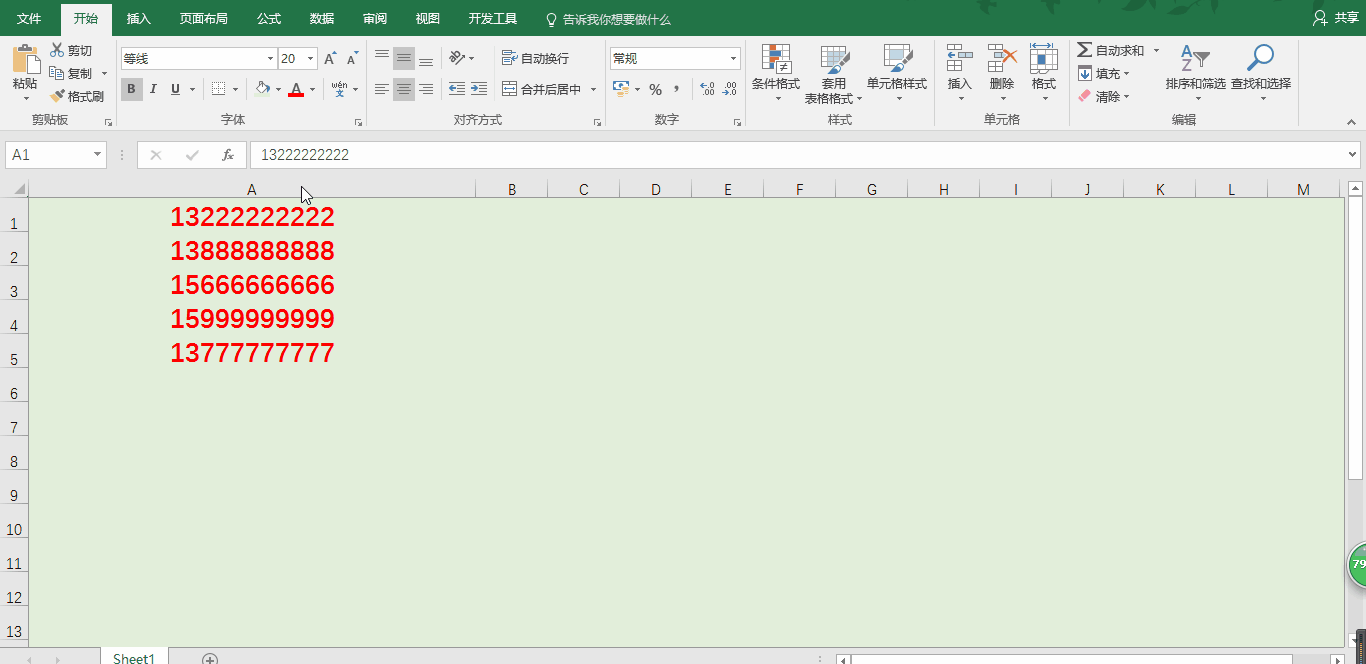Click the AutoSum icon
Screen dimensions: 1366x664
point(1087,48)
